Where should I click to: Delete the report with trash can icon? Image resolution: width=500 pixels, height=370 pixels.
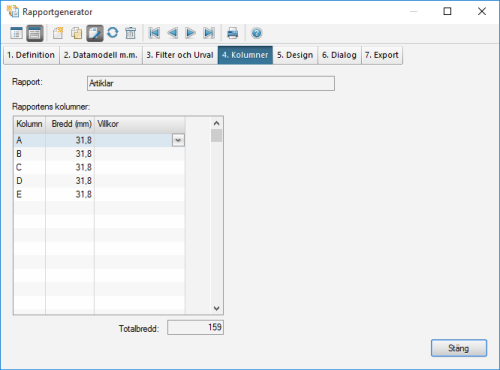tap(131, 33)
